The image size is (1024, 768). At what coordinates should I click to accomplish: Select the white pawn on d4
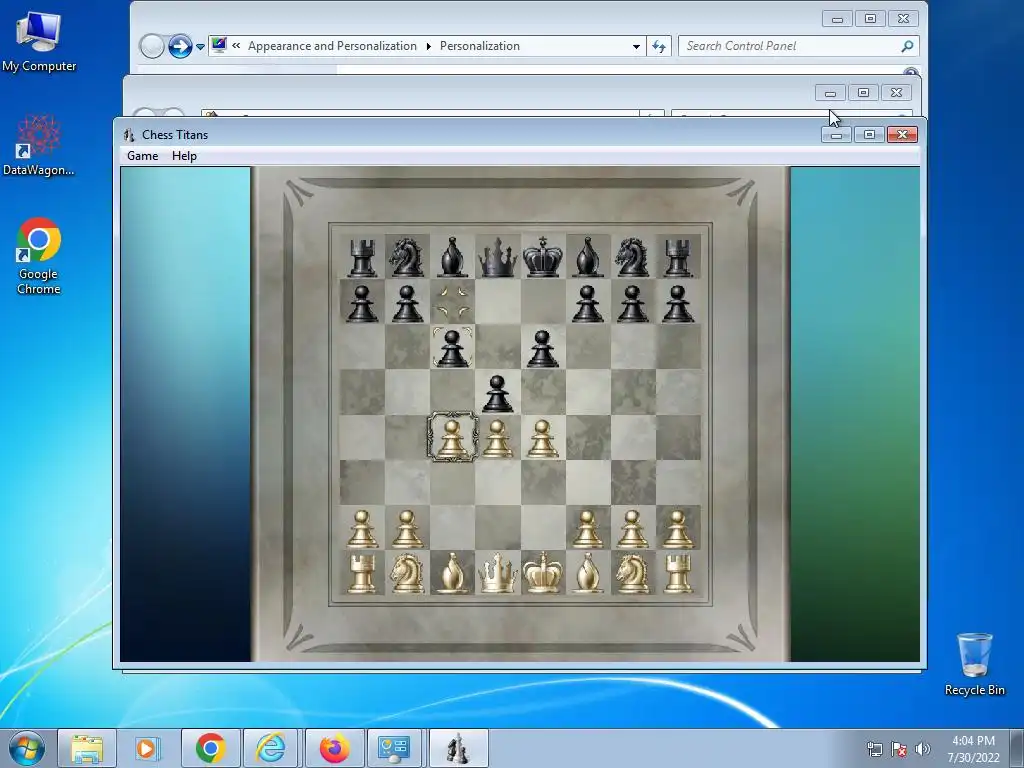(498, 438)
